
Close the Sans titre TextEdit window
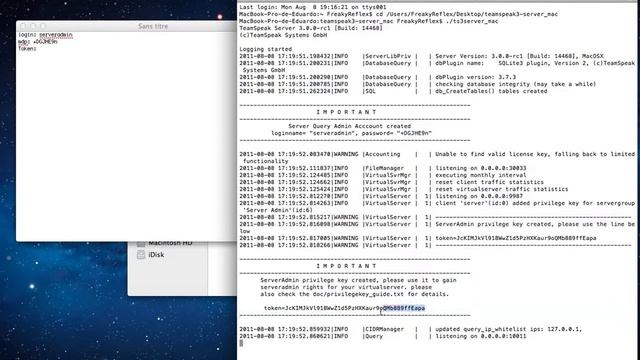[x=23, y=26]
